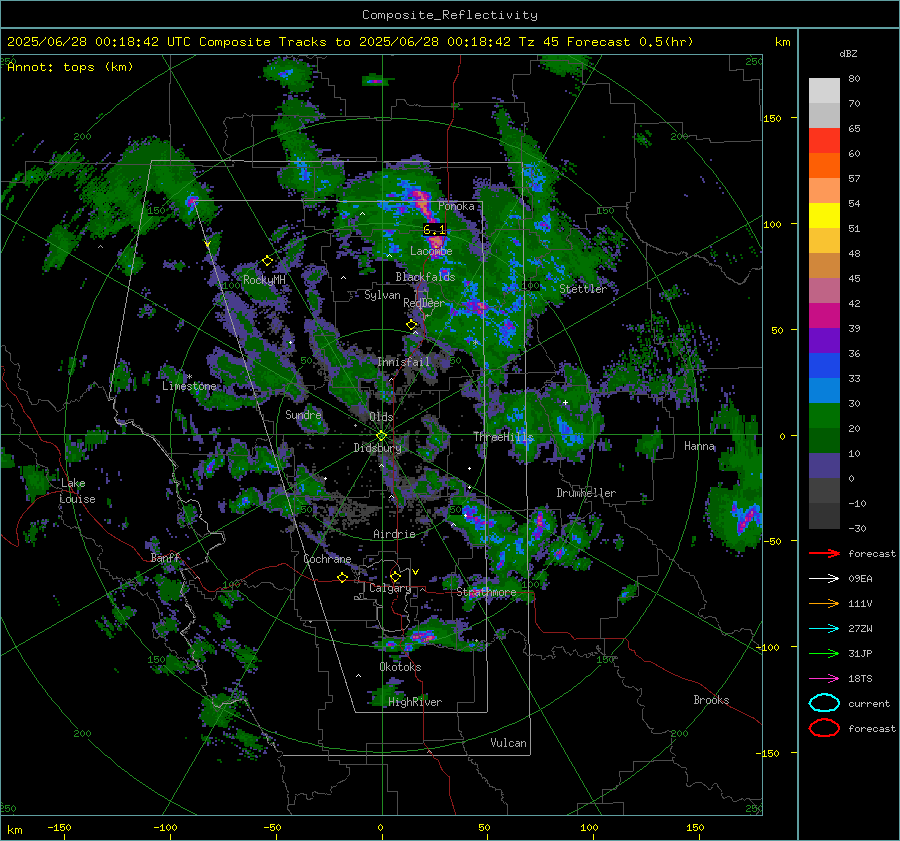Click the RockyMH label
The height and width of the screenshot is (841, 900).
(264, 280)
